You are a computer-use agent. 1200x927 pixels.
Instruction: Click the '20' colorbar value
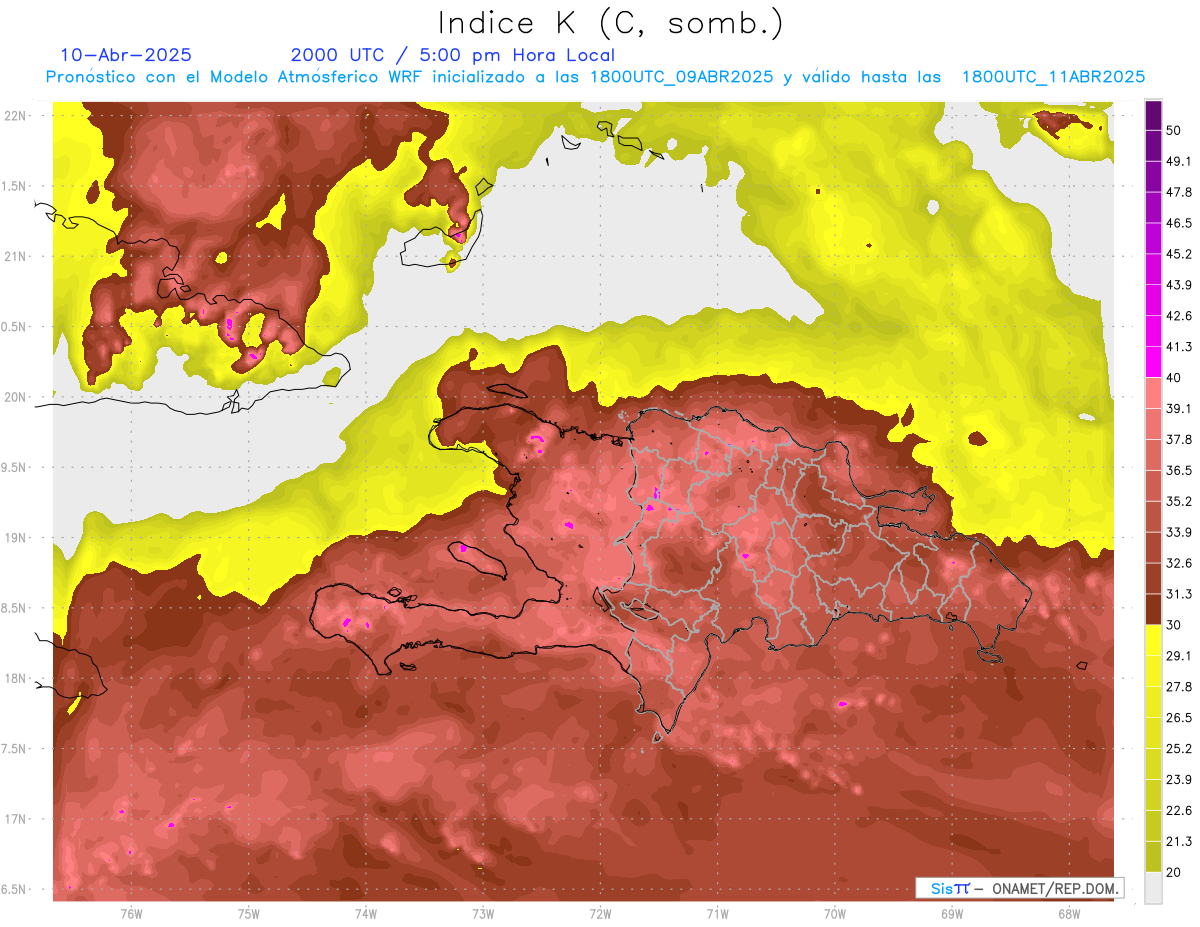coord(1174,873)
